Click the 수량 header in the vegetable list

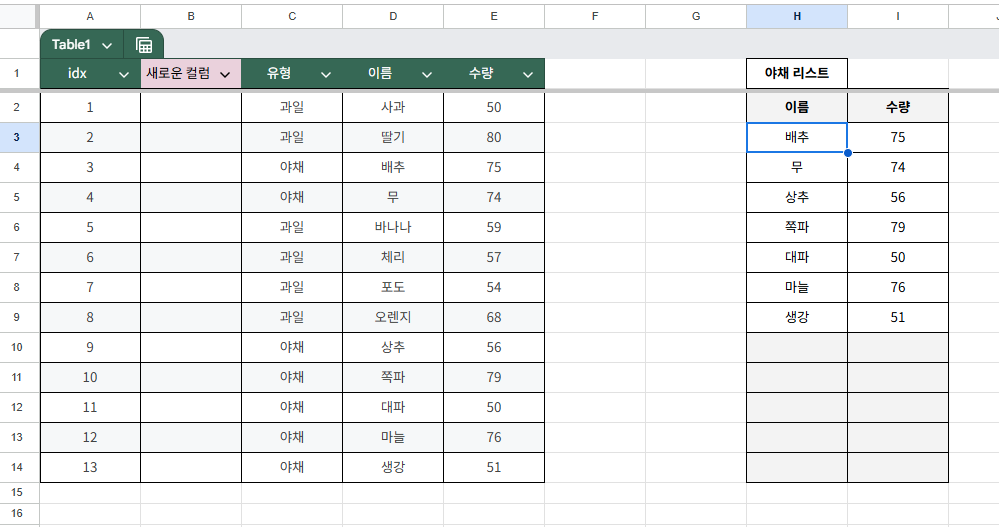click(898, 107)
